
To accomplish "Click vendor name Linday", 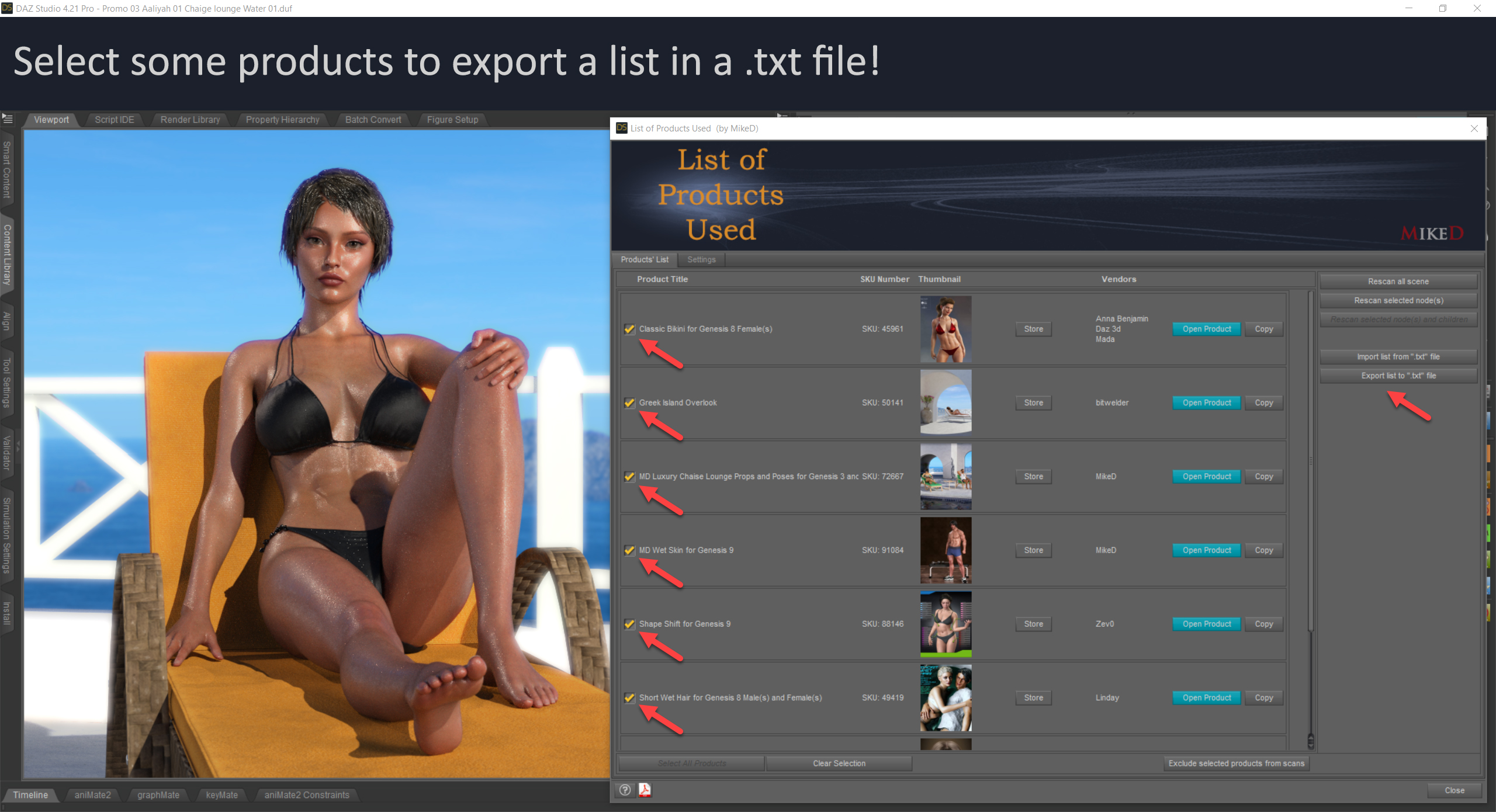I will tap(1107, 698).
